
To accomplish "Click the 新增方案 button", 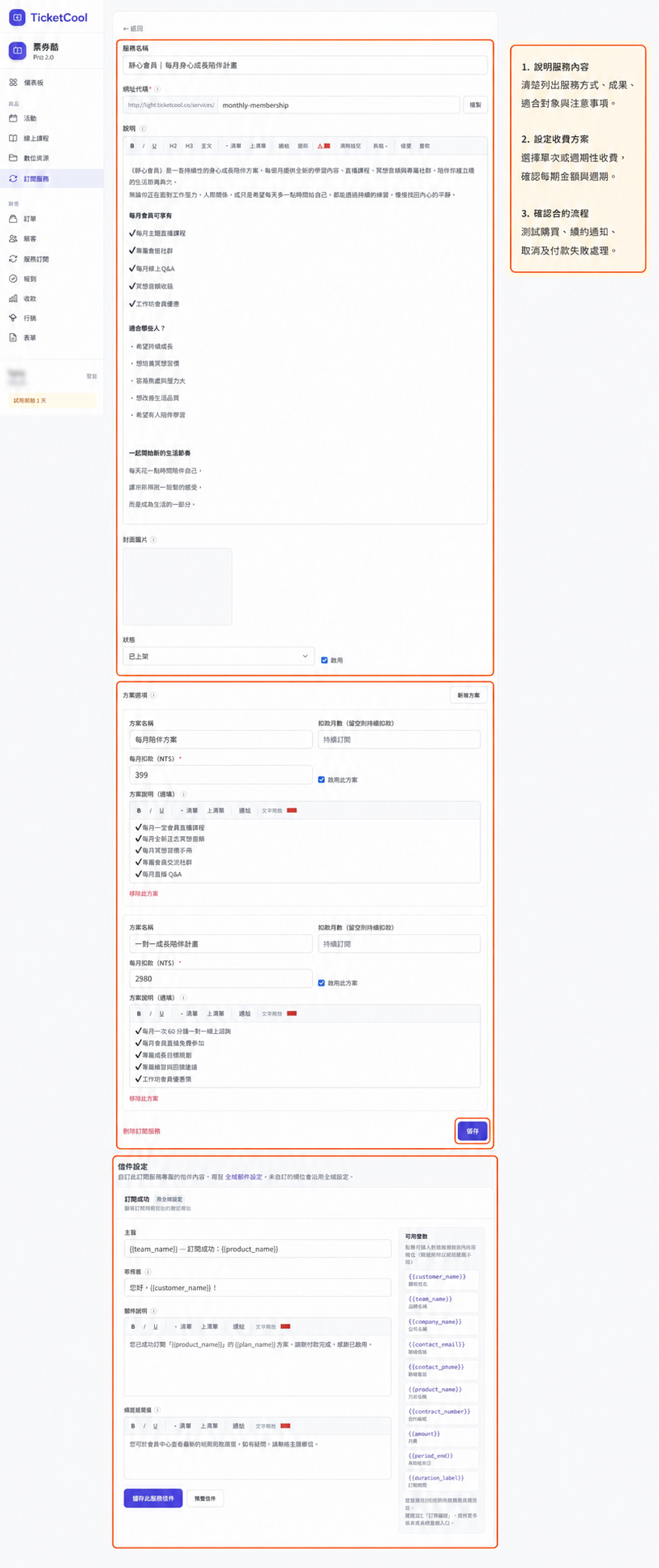I will 469,695.
